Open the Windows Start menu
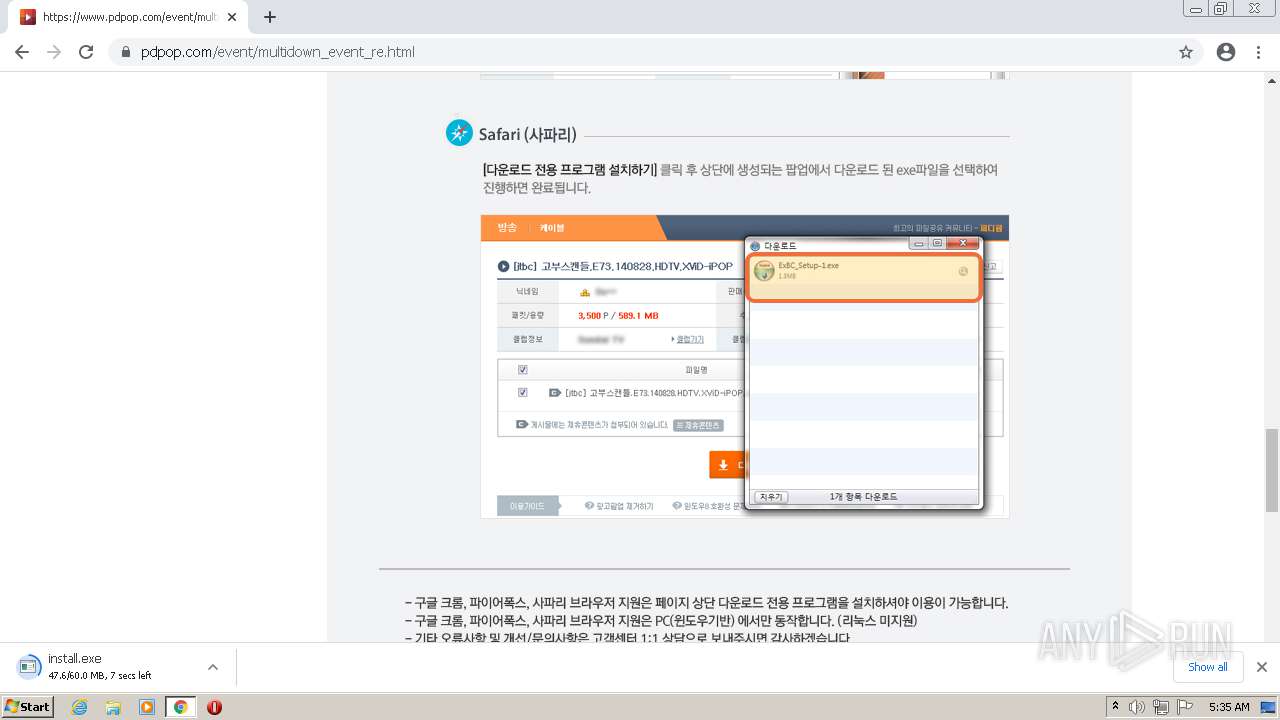The width and height of the screenshot is (1280, 720). point(28,707)
